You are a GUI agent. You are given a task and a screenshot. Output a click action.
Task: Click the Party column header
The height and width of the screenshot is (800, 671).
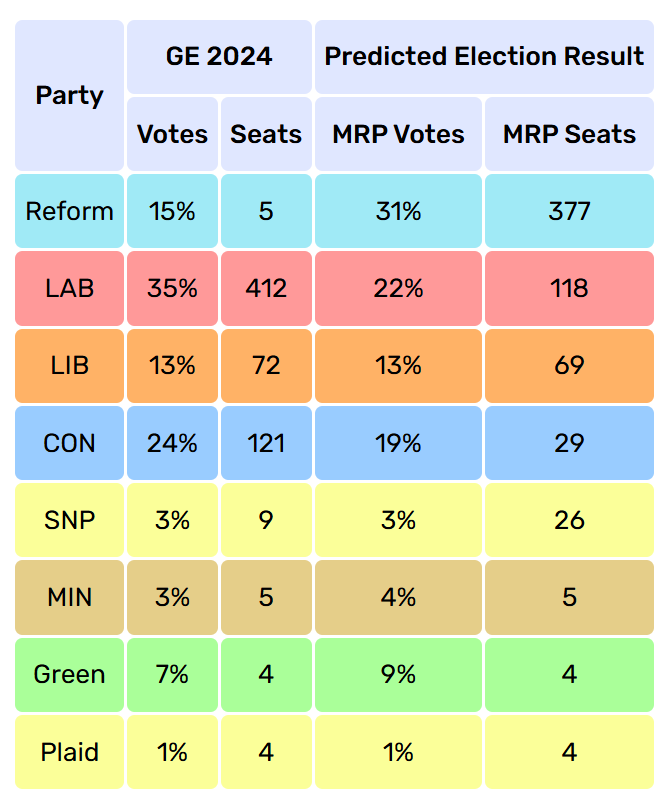pos(70,96)
